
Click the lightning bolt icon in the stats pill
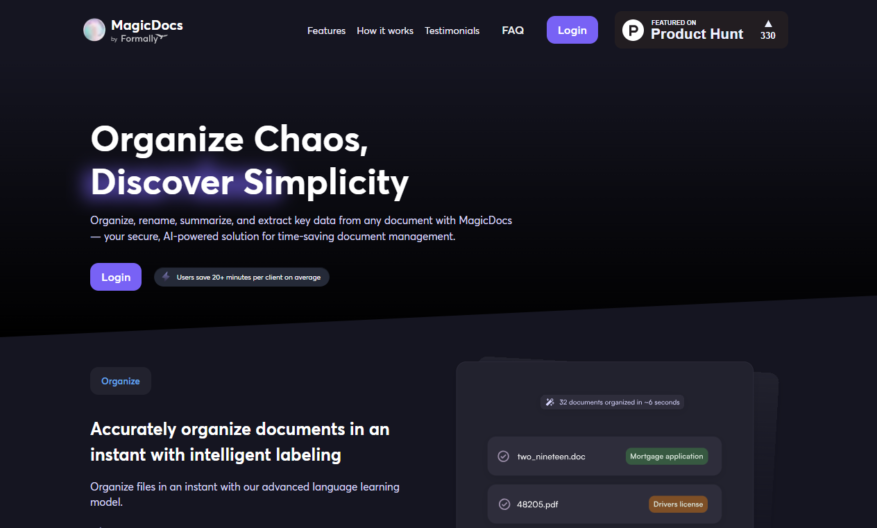pos(166,276)
